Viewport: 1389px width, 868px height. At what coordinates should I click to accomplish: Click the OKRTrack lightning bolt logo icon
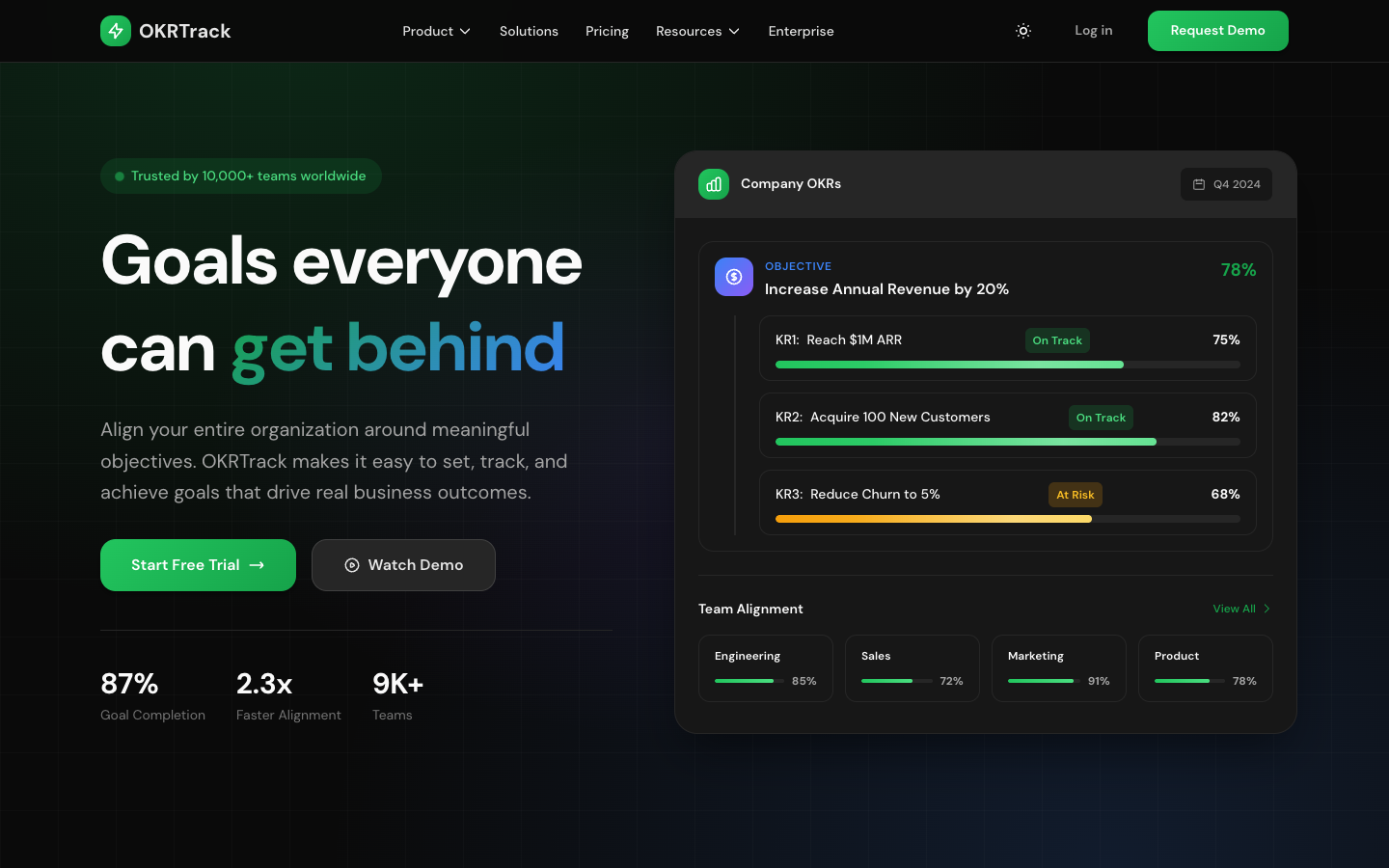(x=116, y=31)
